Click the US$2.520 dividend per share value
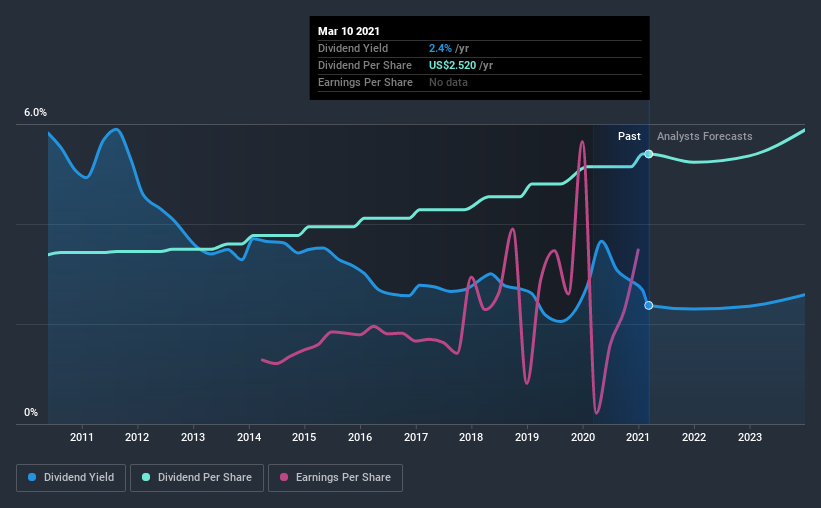The width and height of the screenshot is (821, 508). (x=452, y=65)
